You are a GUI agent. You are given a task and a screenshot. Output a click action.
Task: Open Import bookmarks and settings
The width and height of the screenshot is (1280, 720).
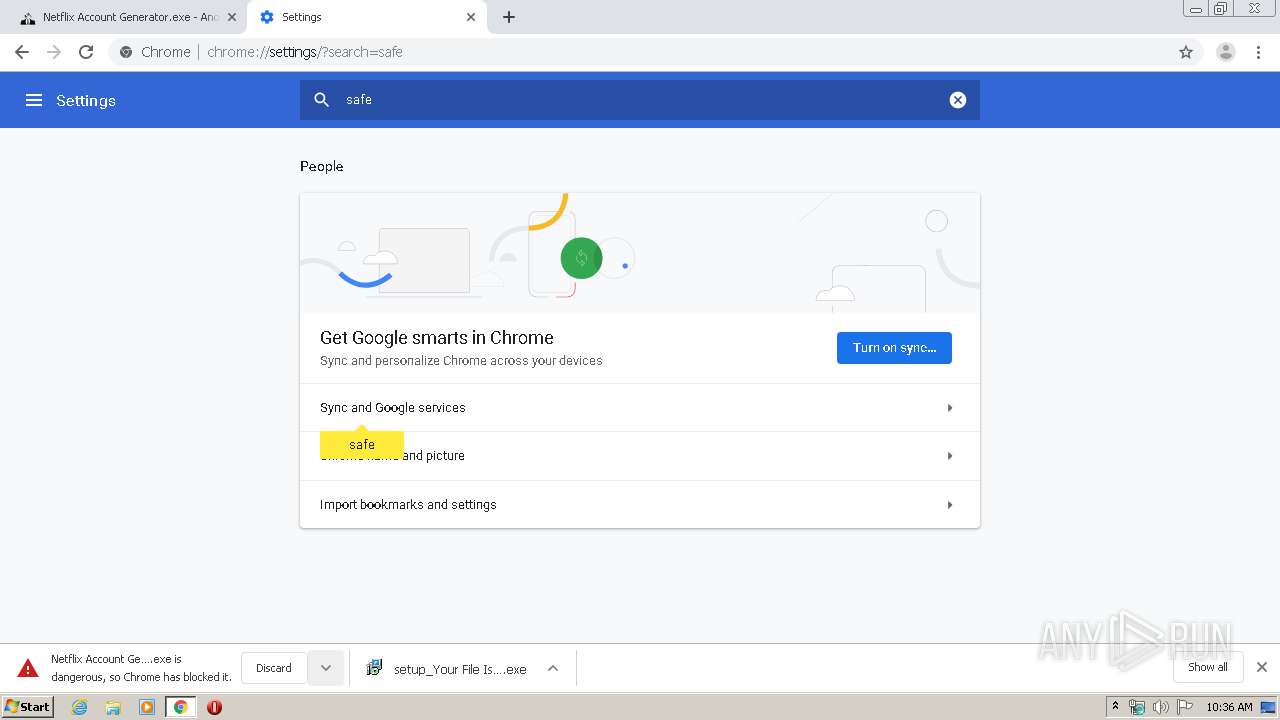640,504
